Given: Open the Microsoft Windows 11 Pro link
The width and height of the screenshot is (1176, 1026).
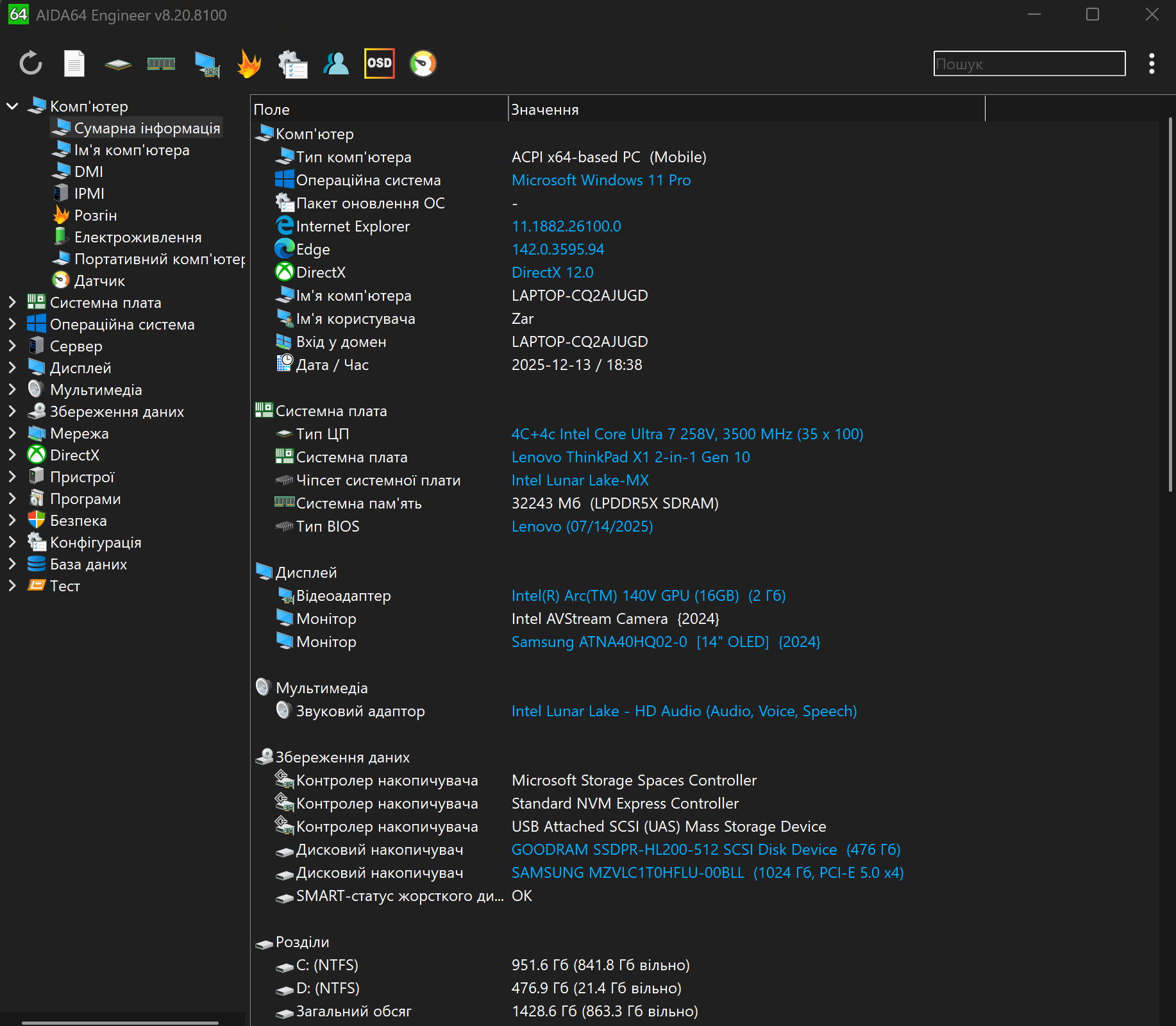Looking at the screenshot, I should (x=601, y=180).
